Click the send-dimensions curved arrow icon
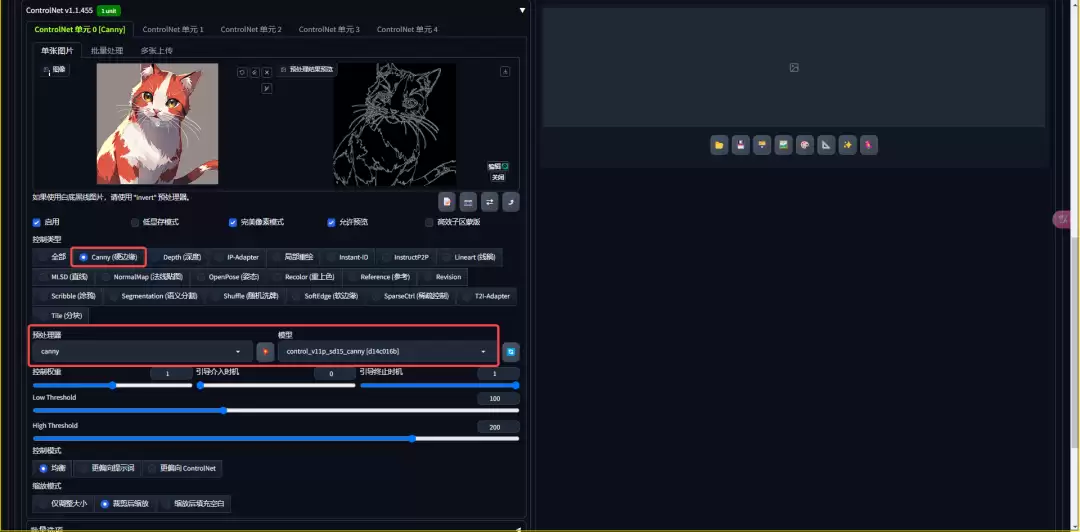Viewport: 1080px width, 532px height. (x=511, y=202)
